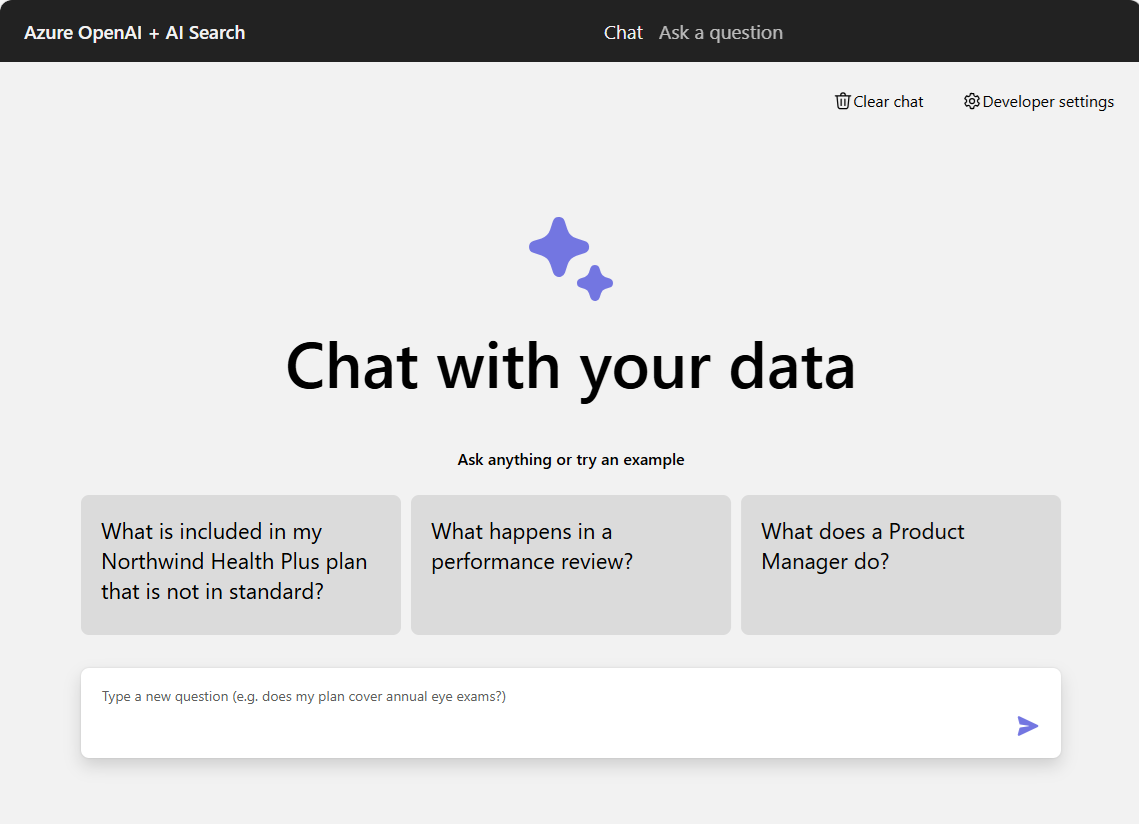Open the Ask a question tab
The height and width of the screenshot is (824, 1139).
point(721,32)
